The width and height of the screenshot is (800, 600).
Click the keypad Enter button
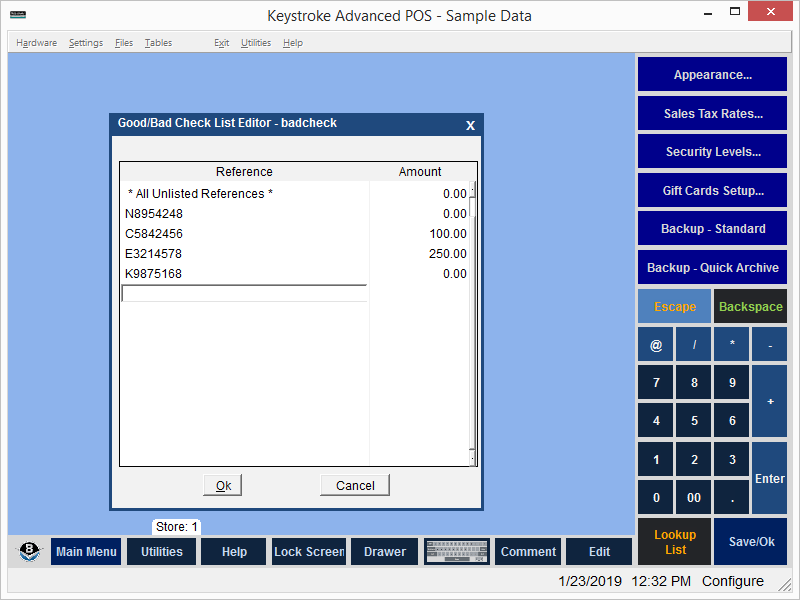coord(770,478)
